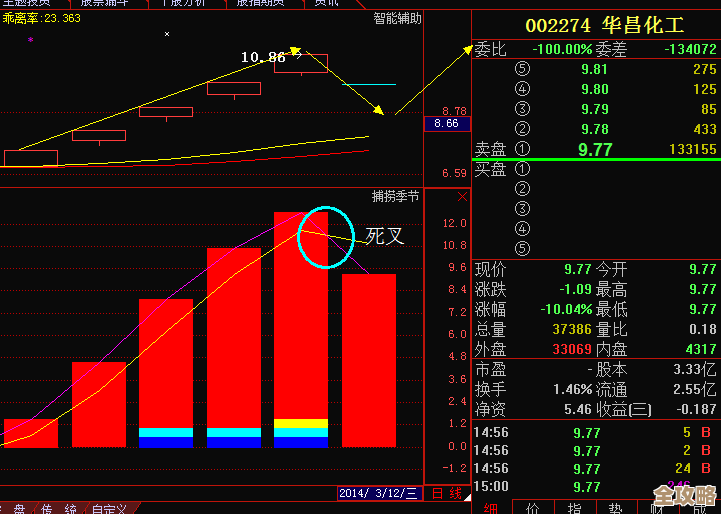Select the 资讯 tab at top

[x=326, y=3]
